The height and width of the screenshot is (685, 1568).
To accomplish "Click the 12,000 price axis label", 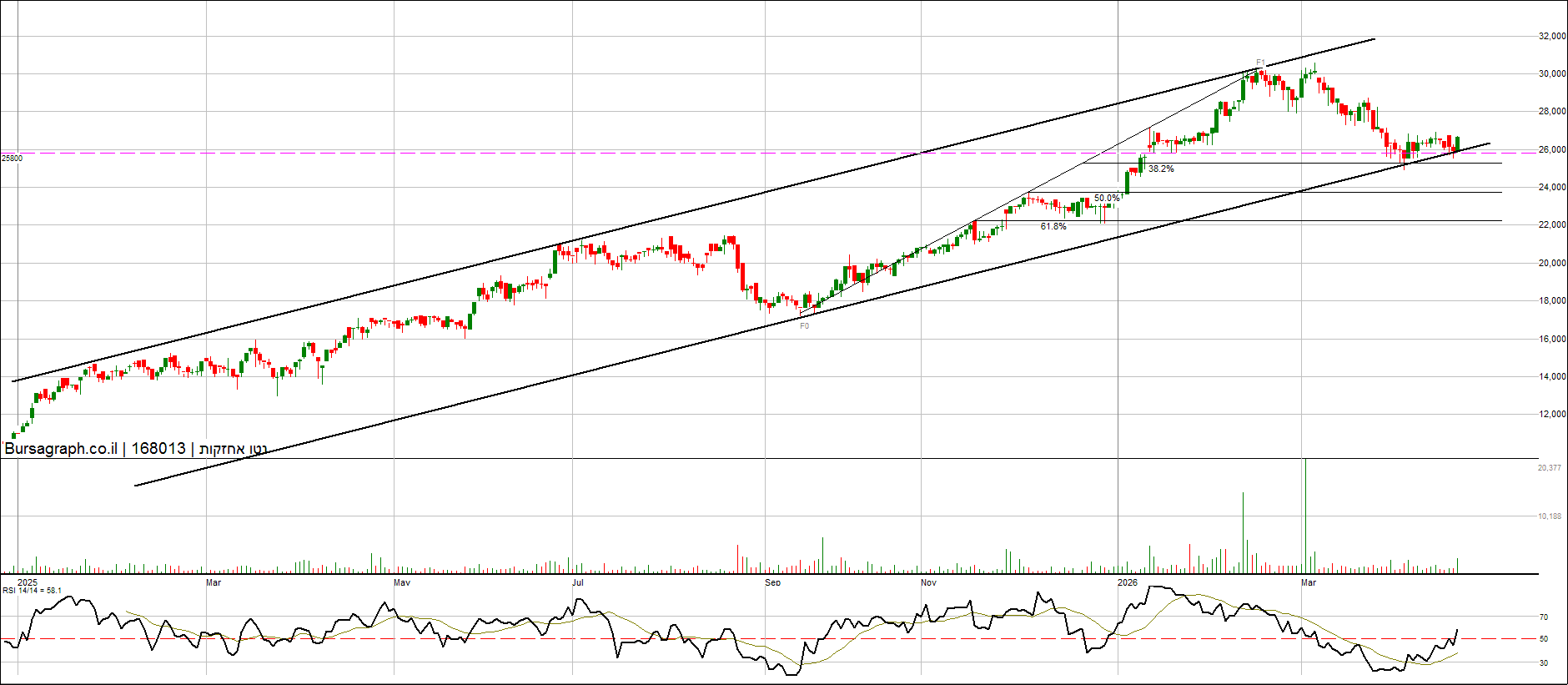I will pos(1551,415).
